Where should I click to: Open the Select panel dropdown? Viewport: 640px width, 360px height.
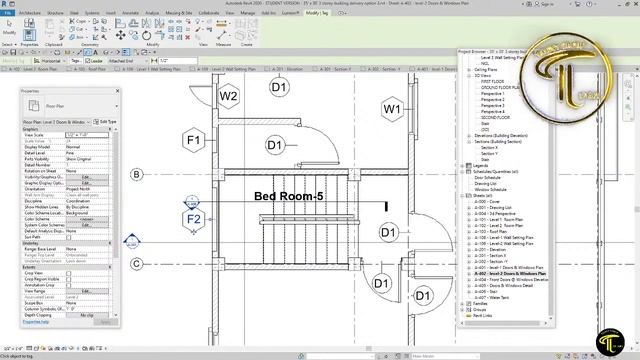(9, 44)
